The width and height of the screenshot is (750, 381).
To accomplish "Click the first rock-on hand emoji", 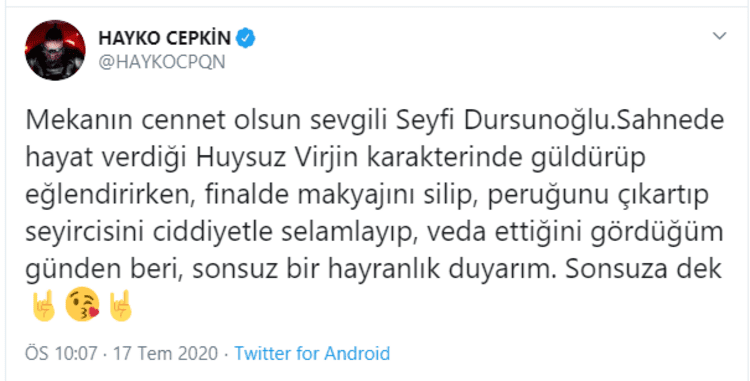I will [x=44, y=305].
